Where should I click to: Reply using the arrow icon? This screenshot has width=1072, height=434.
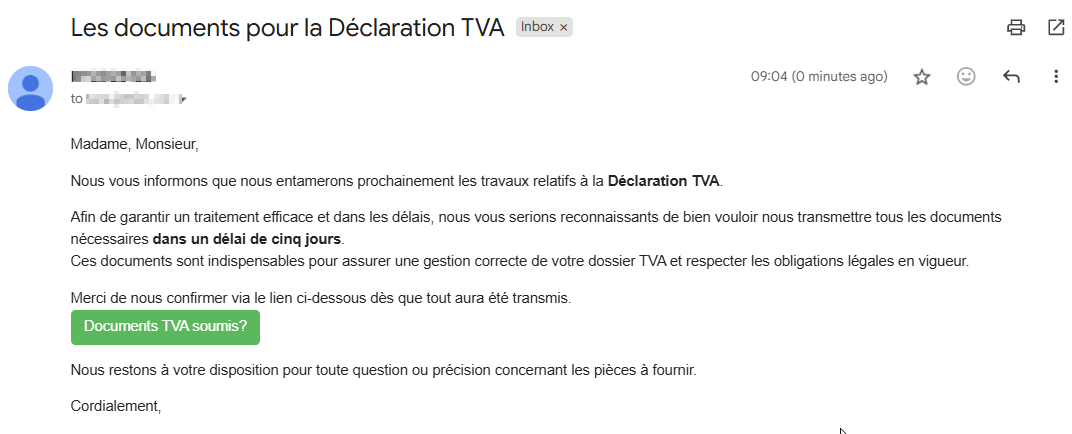[1011, 77]
